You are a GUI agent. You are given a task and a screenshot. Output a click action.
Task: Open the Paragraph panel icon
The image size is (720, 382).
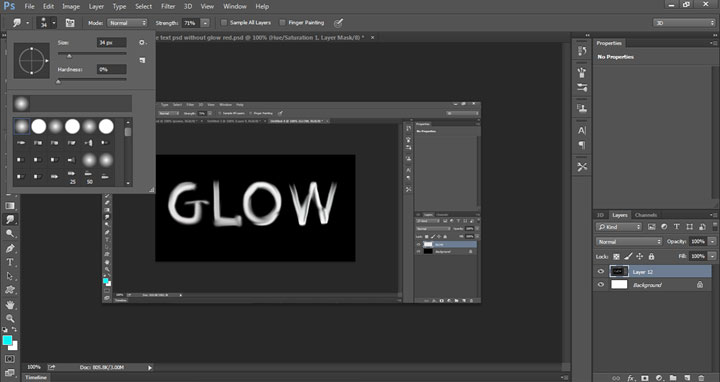coord(582,145)
